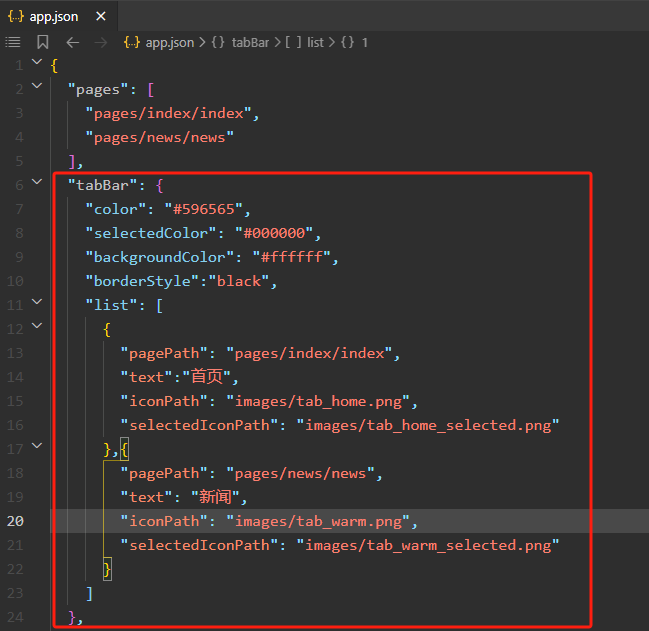Click the "pages" key on line 2
Screen dimensions: 649x631
tap(98, 89)
